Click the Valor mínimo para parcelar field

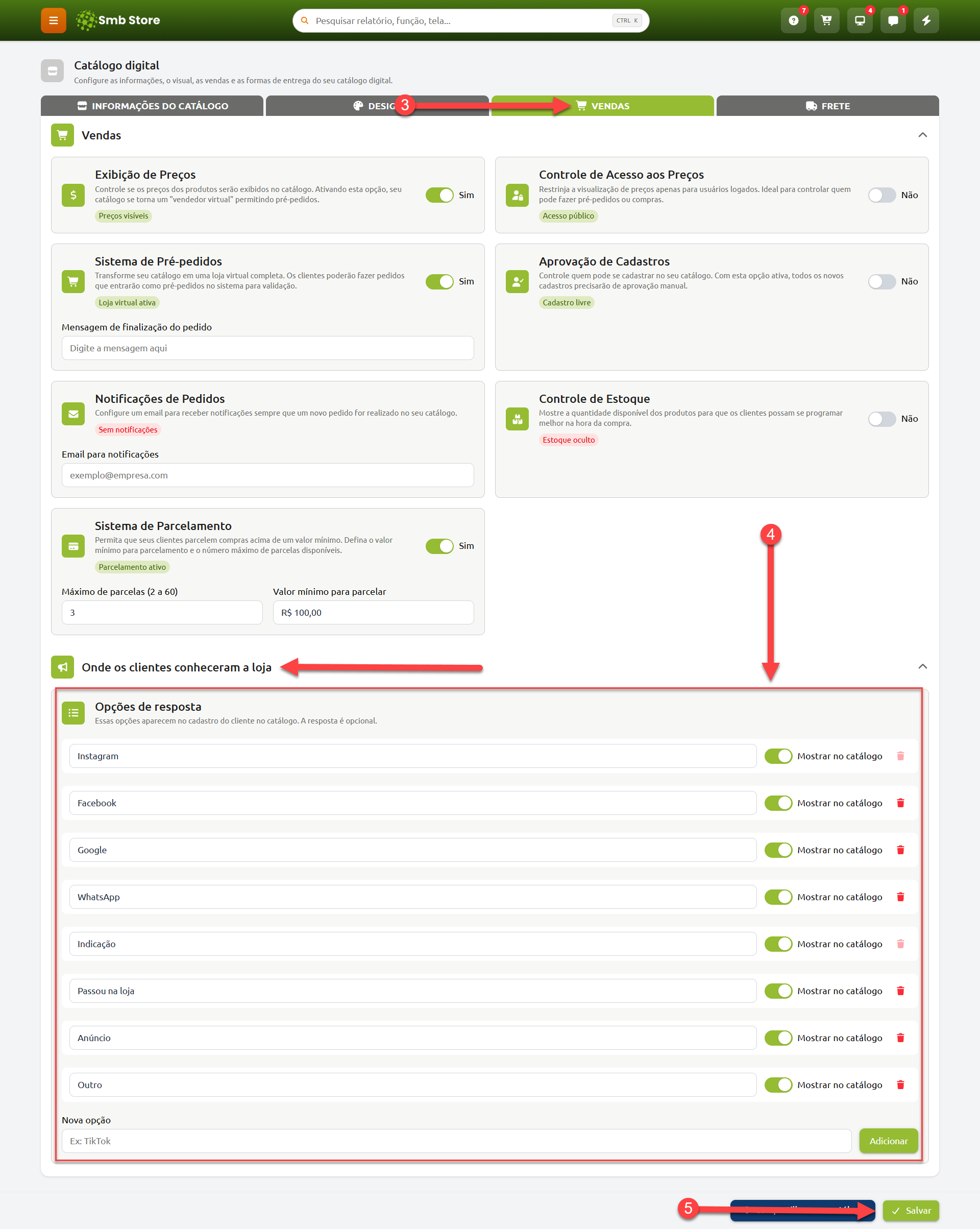373,613
